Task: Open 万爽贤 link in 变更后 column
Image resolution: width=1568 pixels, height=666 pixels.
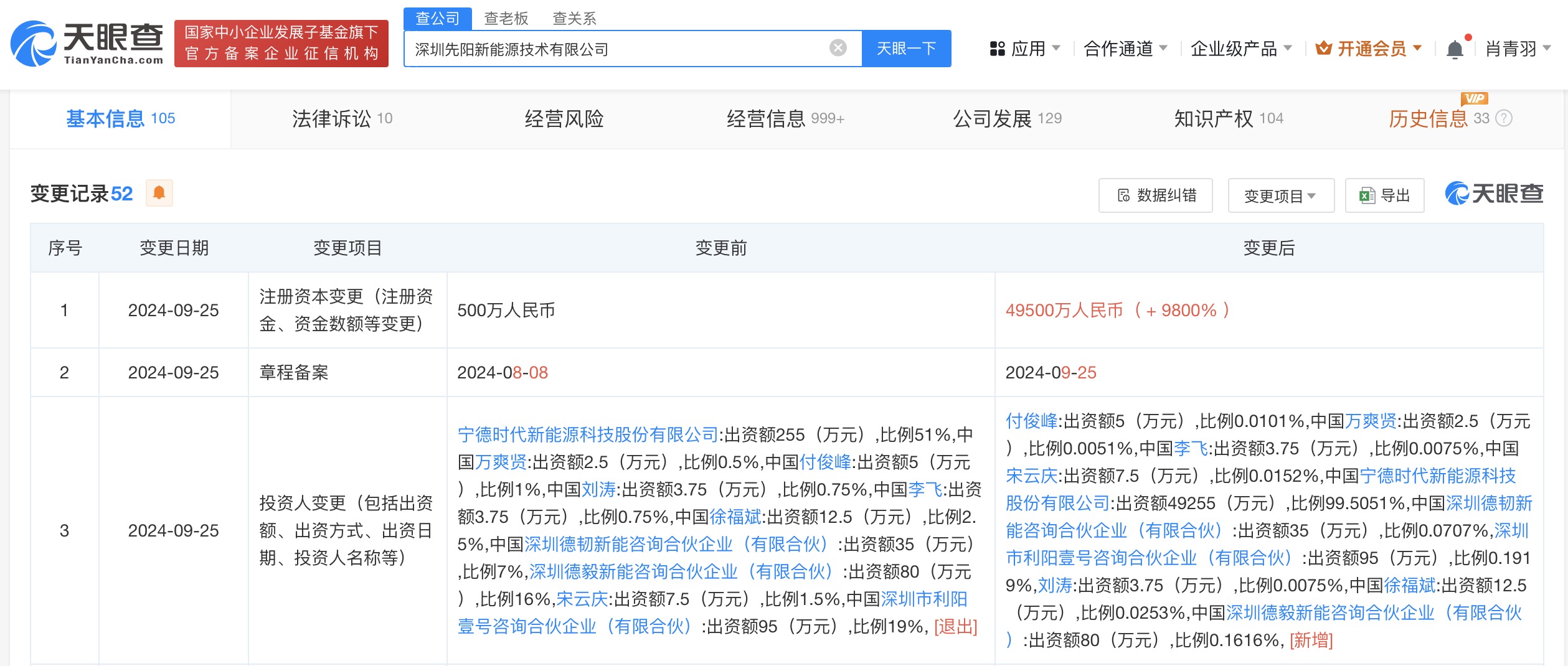Action: [x=1371, y=421]
